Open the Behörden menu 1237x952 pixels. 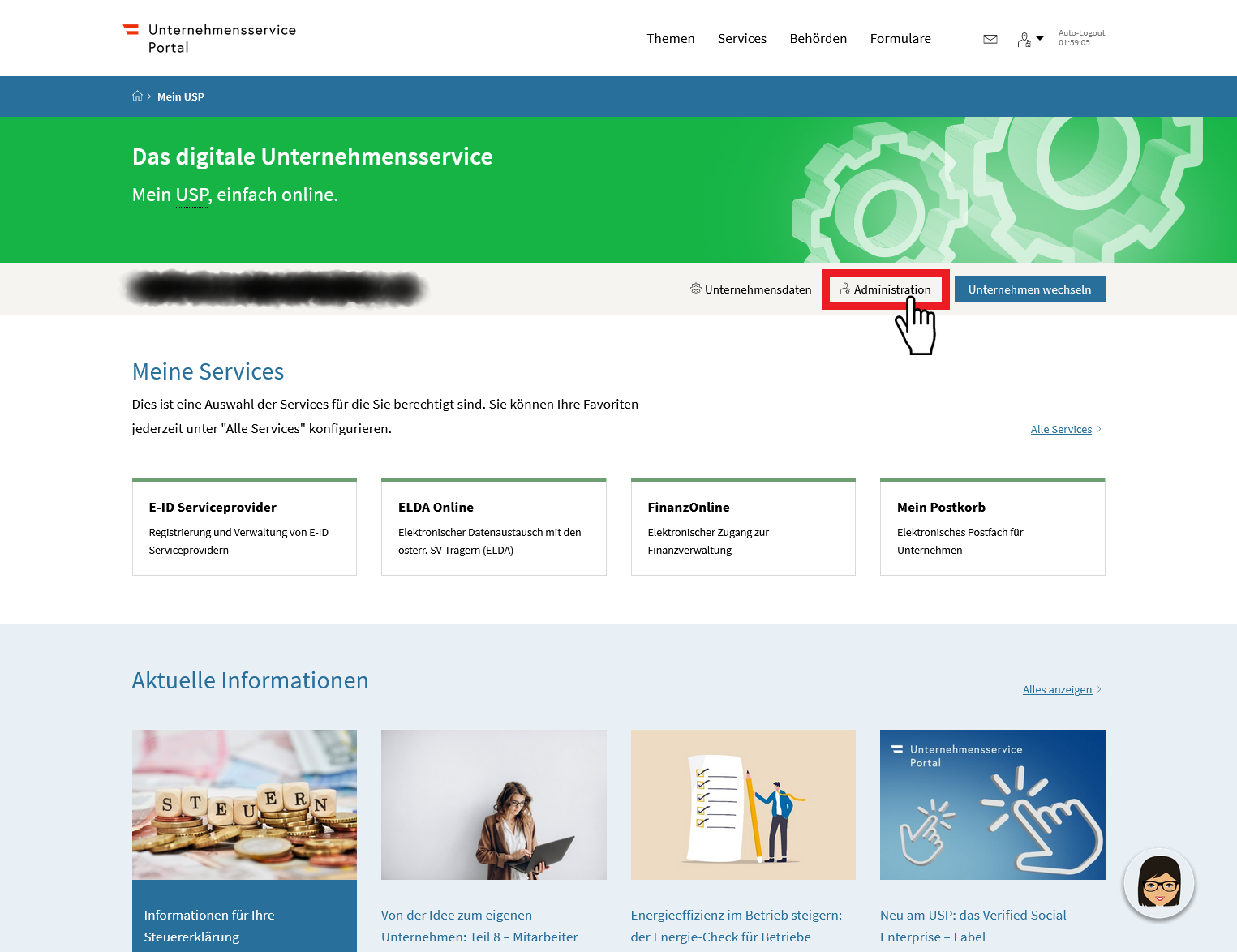pos(818,38)
